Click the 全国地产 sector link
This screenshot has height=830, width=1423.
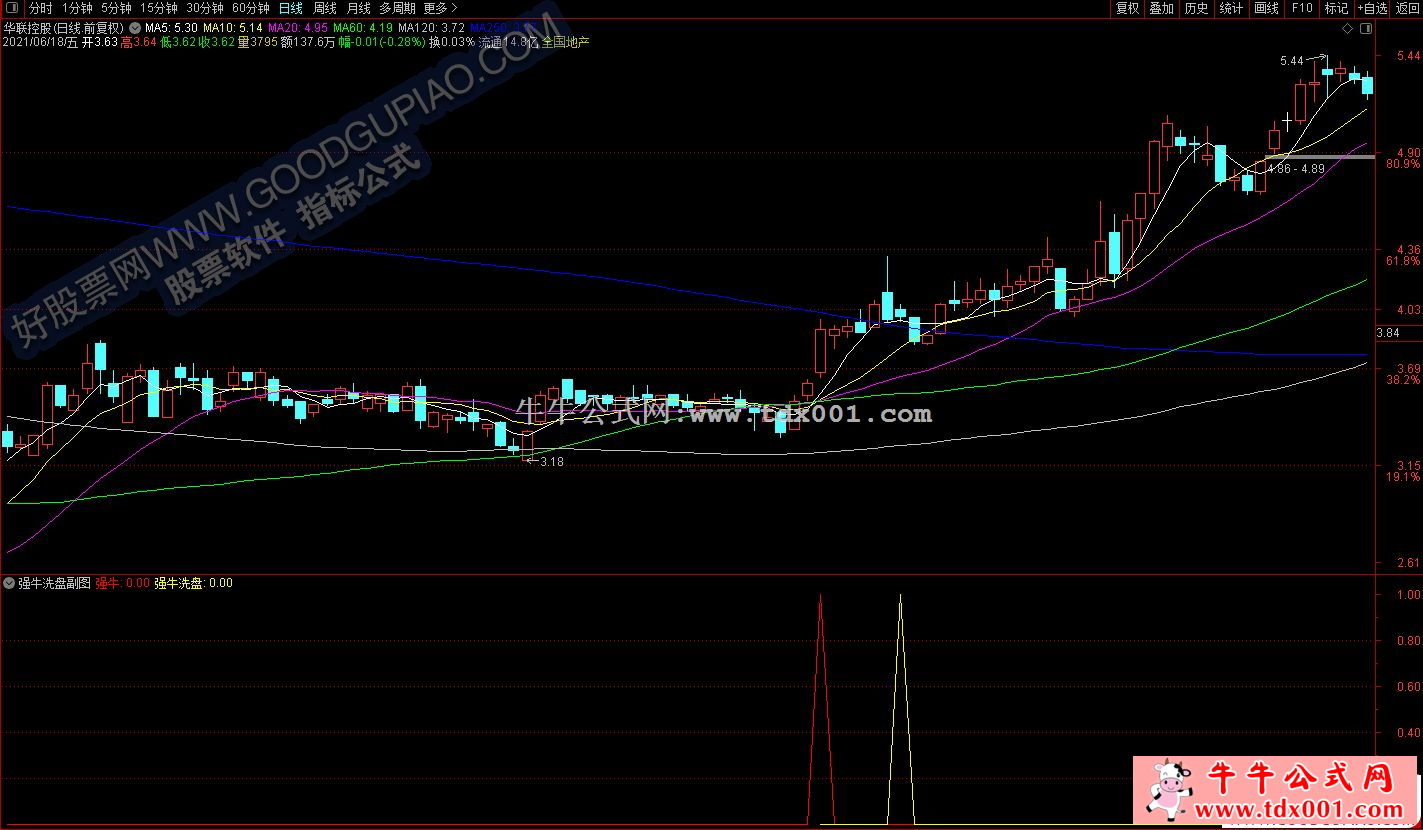(x=566, y=43)
